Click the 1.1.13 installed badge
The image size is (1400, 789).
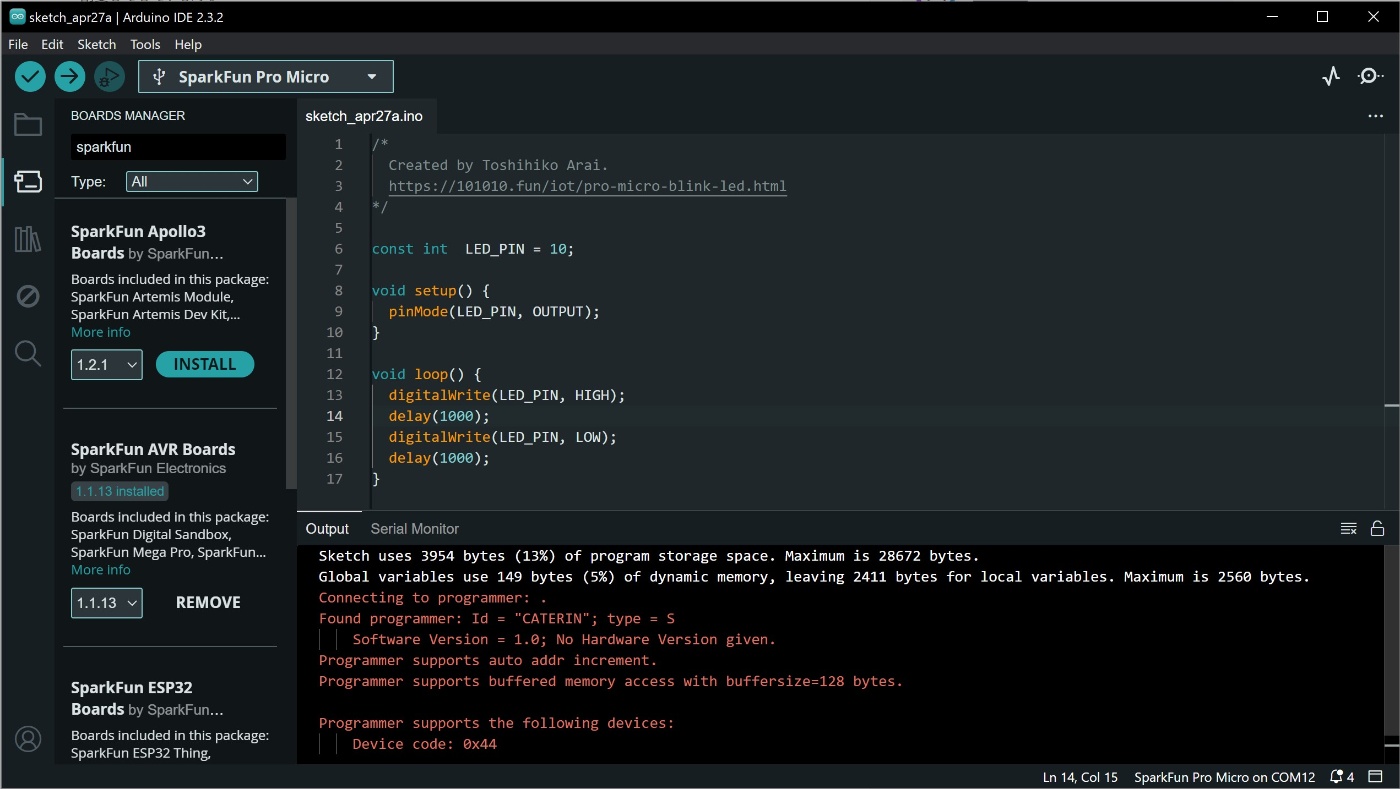120,491
